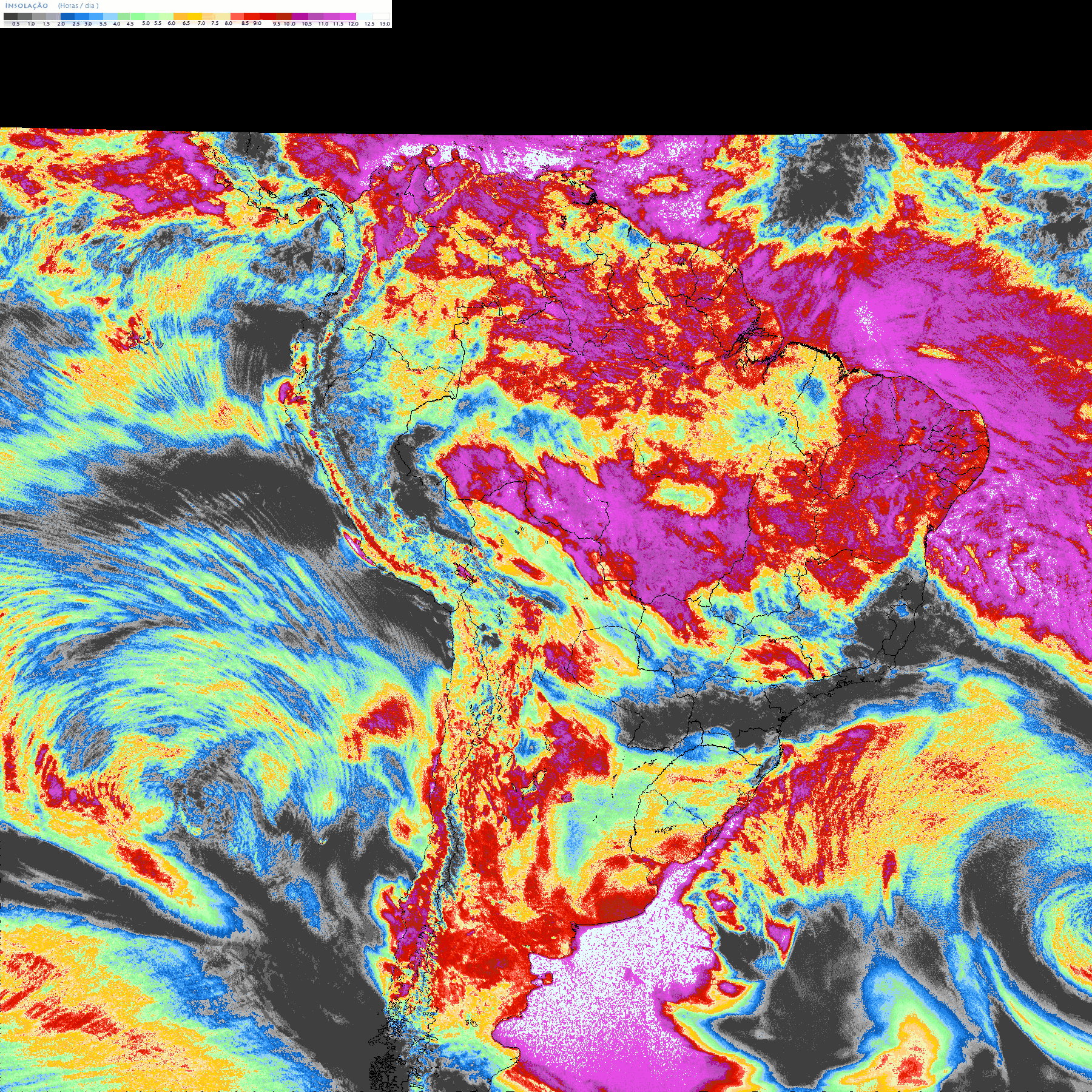Select the magenta 12.0 legend swatch
1092x1092 pixels.
tap(348, 16)
